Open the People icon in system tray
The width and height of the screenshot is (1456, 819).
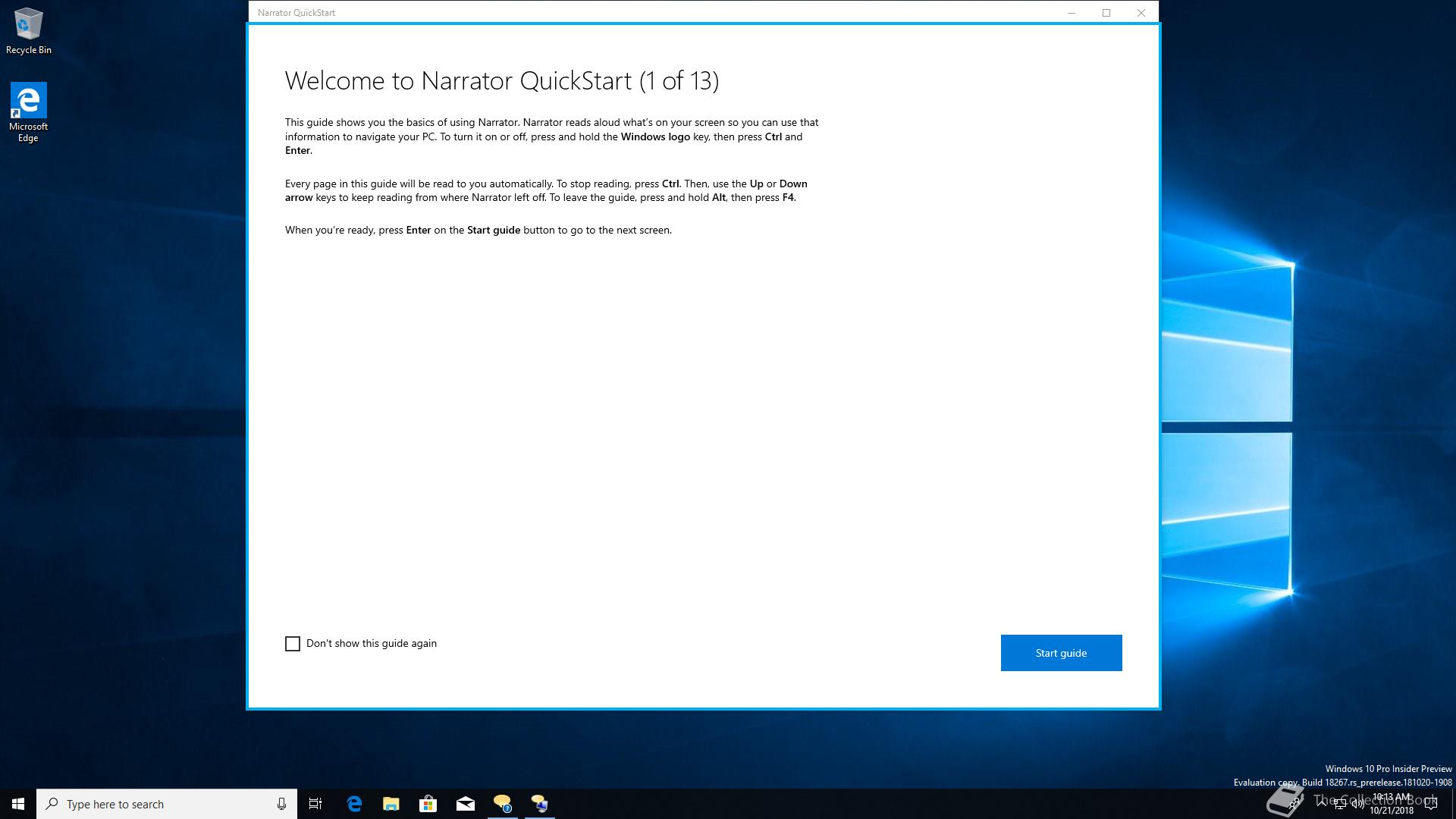pyautogui.click(x=1294, y=804)
